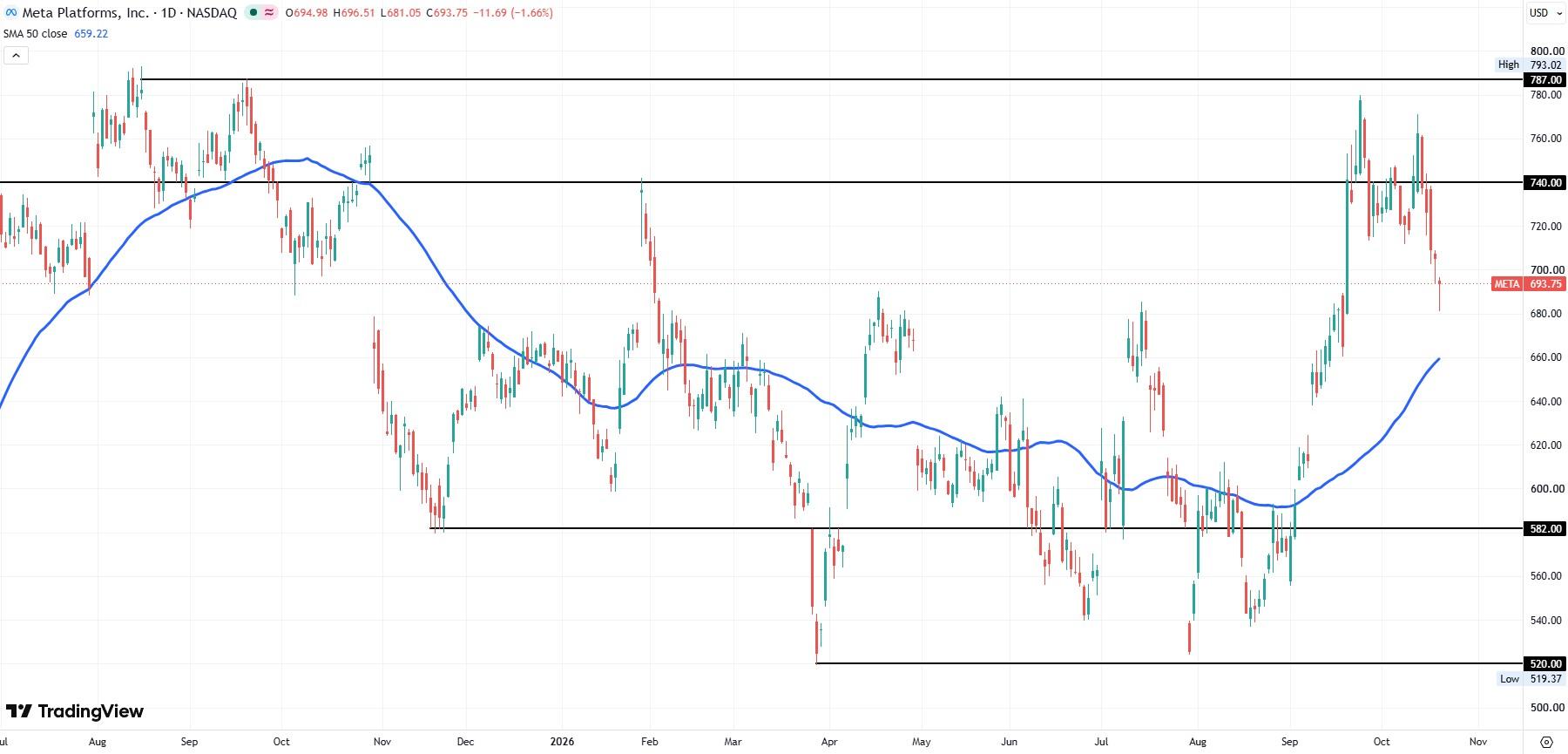Click the Meta logo beside symbol name
The image size is (1568, 754).
click(x=11, y=13)
